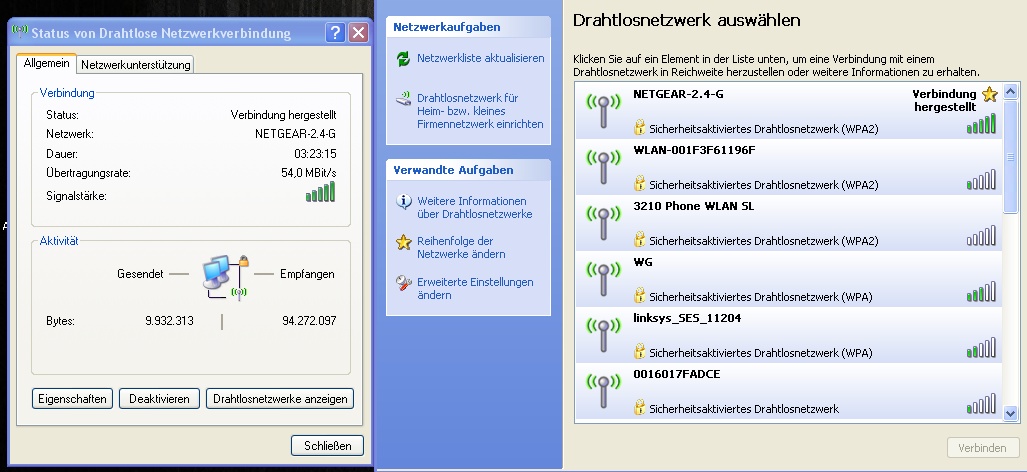The image size is (1027, 472).
Task: Click the refresh network list icon
Action: coord(403,59)
